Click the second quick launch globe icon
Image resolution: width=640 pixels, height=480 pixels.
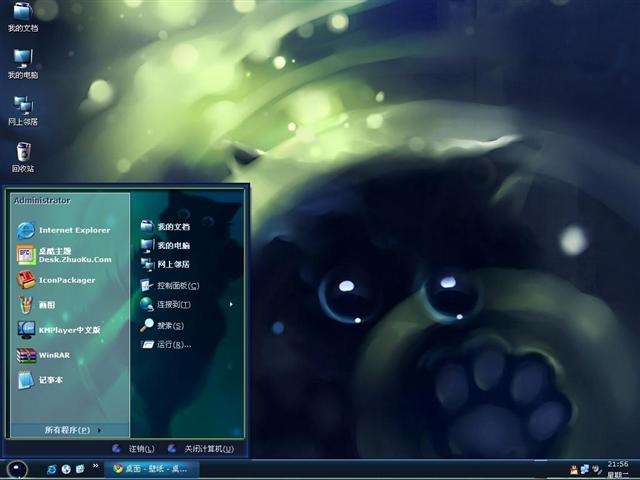(66, 469)
